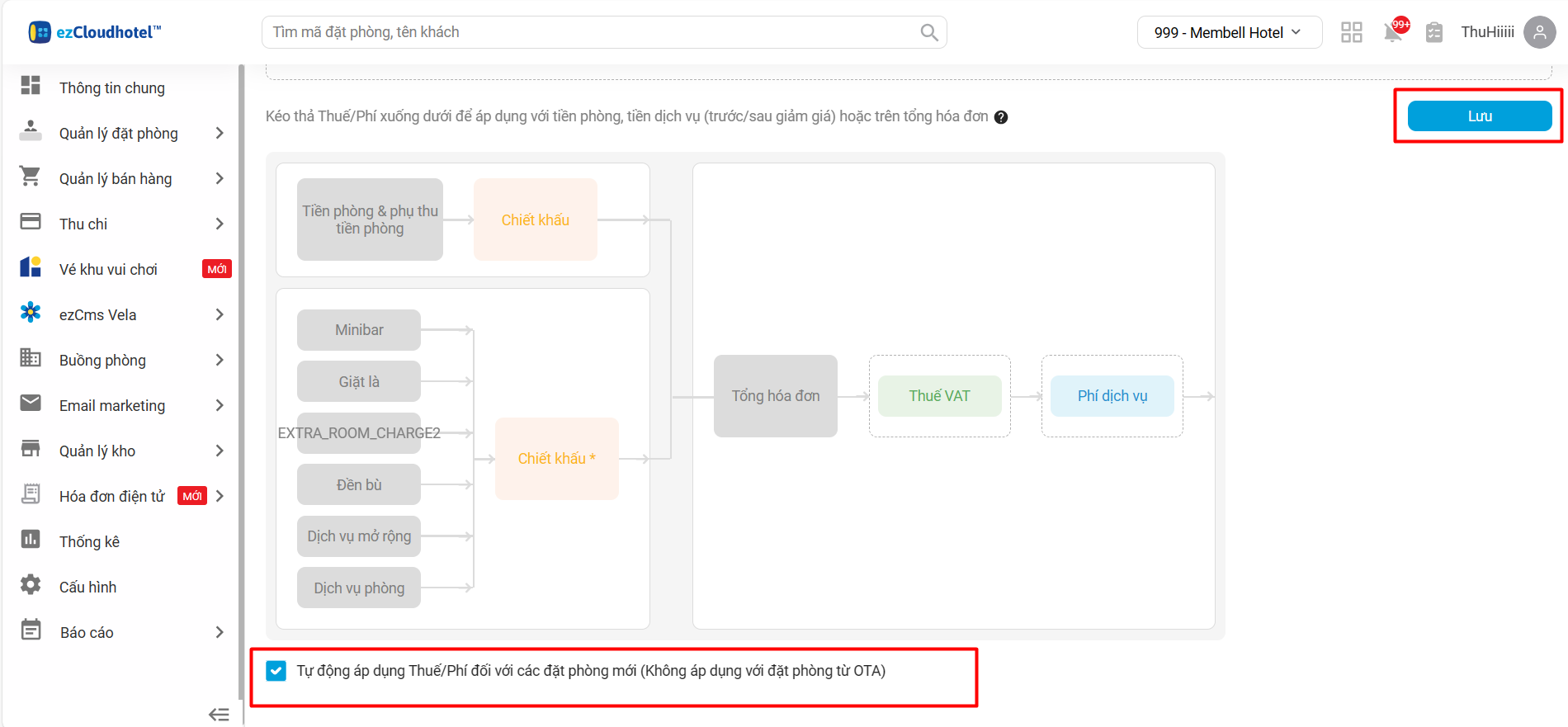This screenshot has height=727, width=1568.
Task: Open the 999 - Membell Hotel dropdown
Action: tap(1228, 32)
